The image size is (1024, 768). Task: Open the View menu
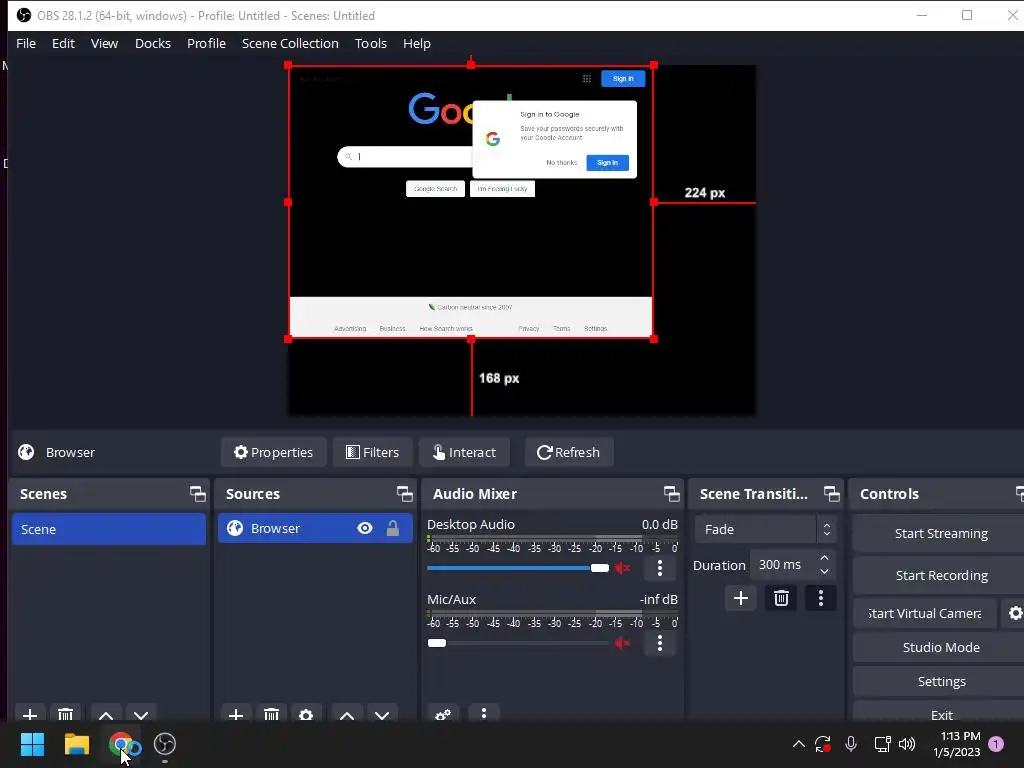click(104, 43)
